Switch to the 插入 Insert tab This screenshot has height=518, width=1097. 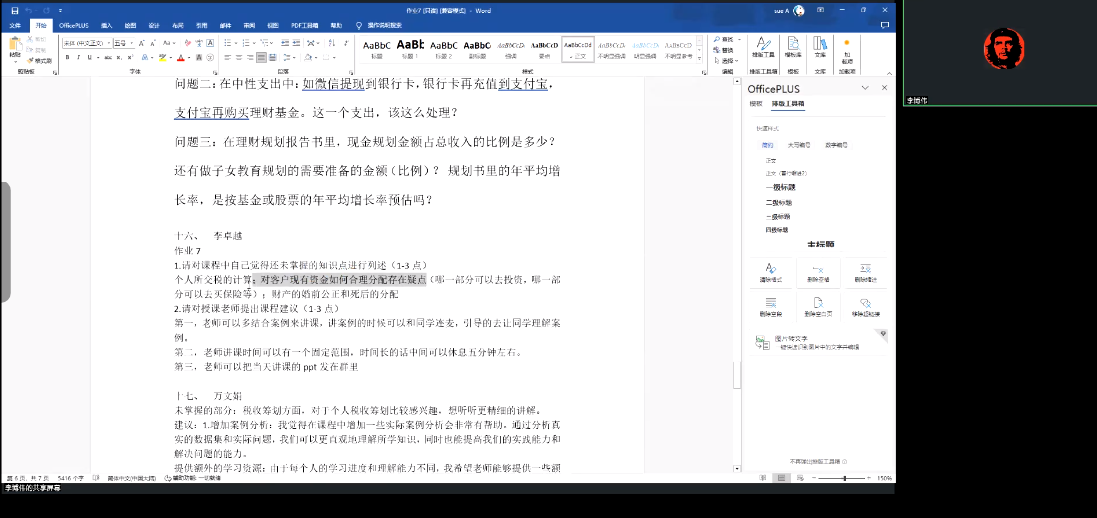(106, 25)
